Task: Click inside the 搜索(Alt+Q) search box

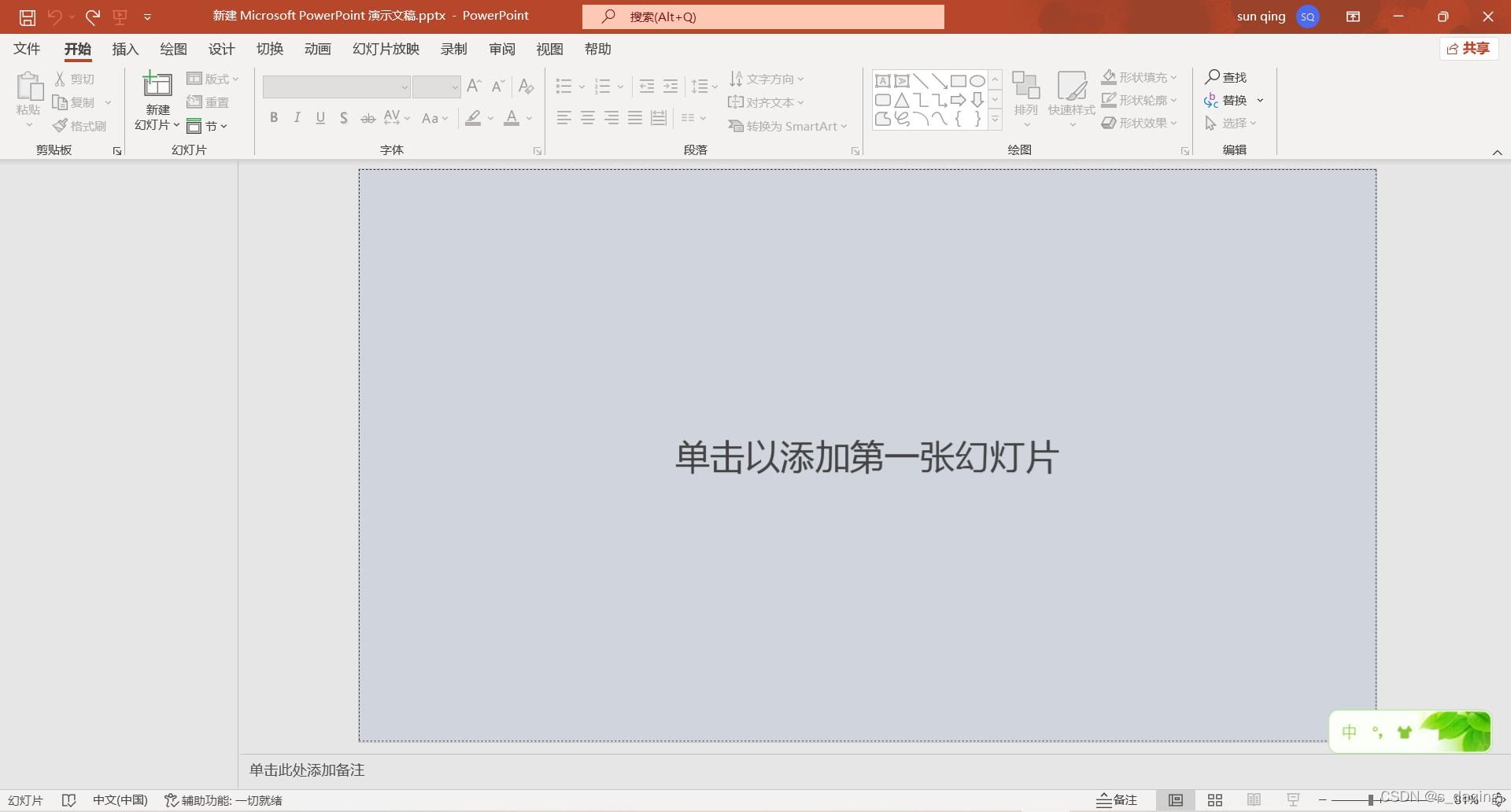Action: coord(763,16)
